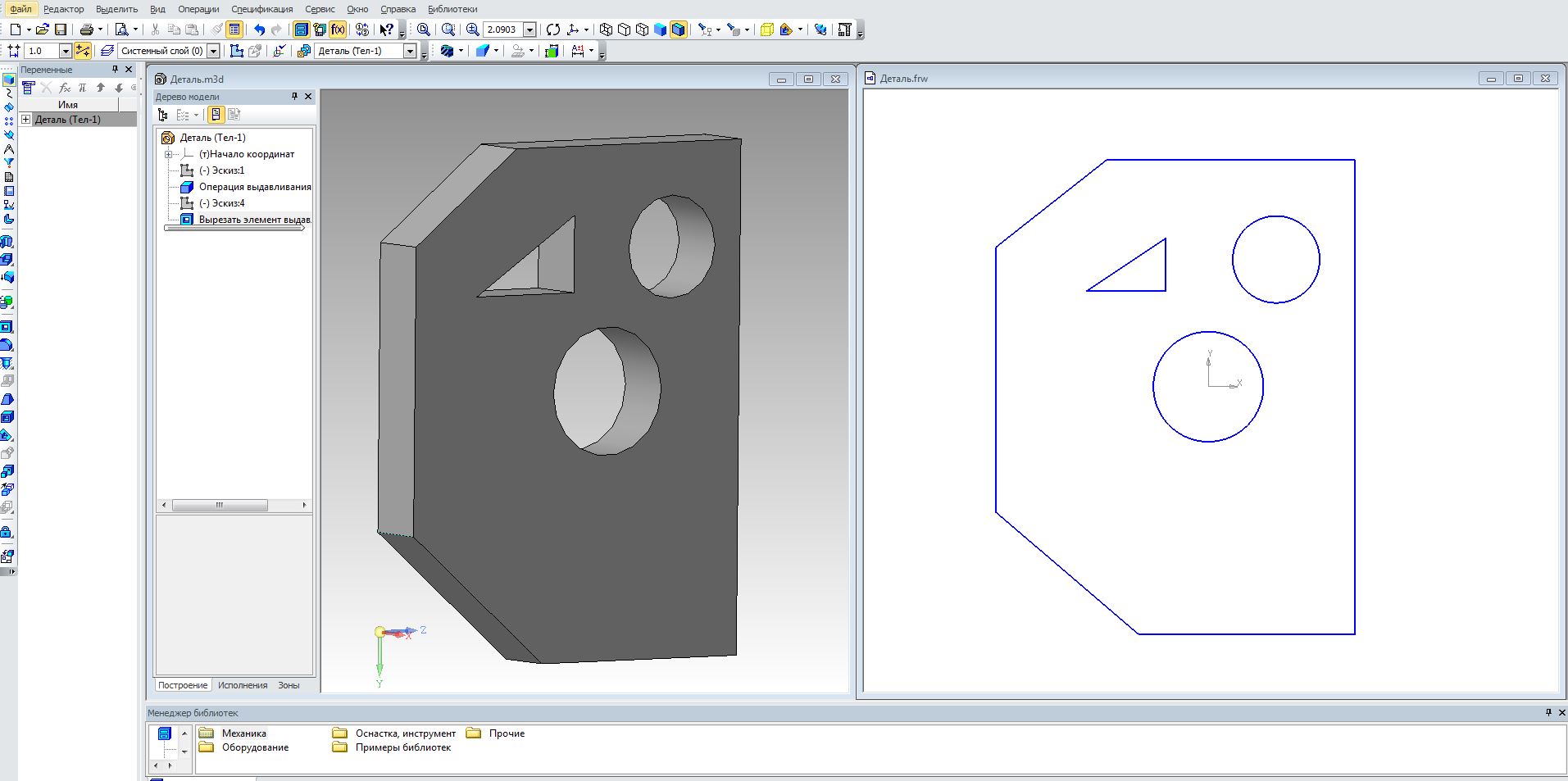This screenshot has height=781, width=1568.
Task: Click the model tree horizontal scrollbar thumb
Action: pos(219,505)
